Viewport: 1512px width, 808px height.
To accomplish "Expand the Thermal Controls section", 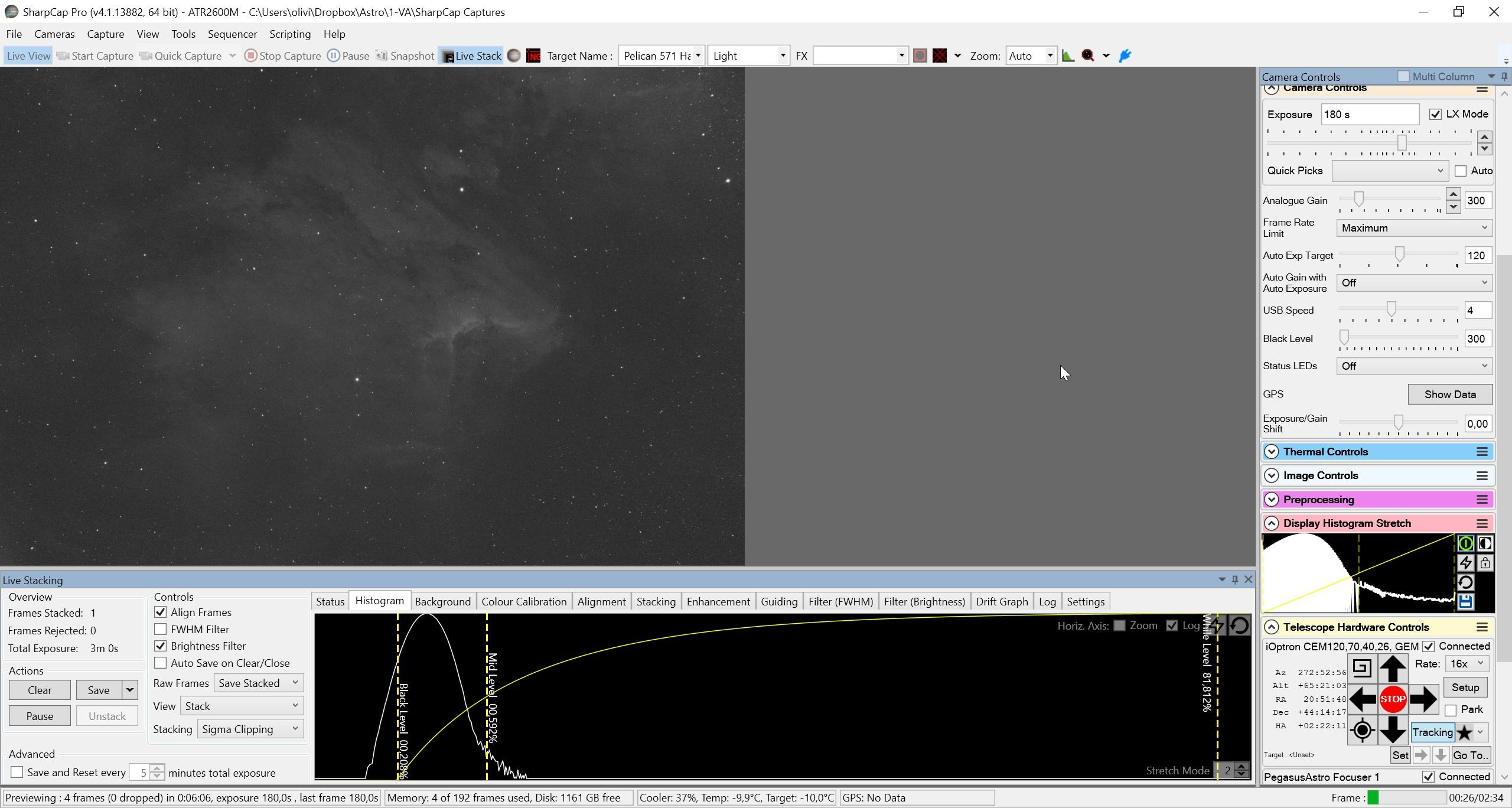I will click(1272, 452).
